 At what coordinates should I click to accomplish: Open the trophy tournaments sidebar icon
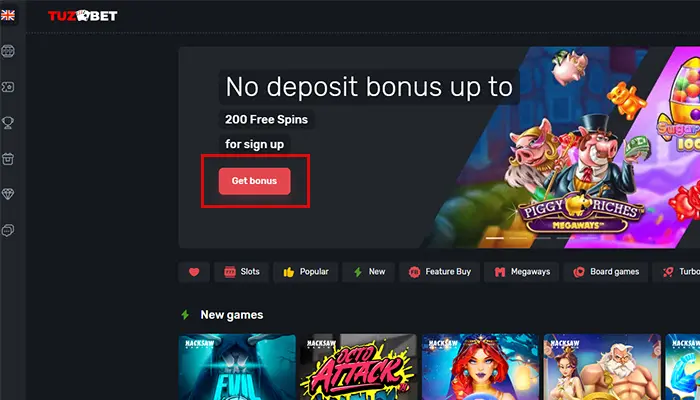(x=8, y=123)
